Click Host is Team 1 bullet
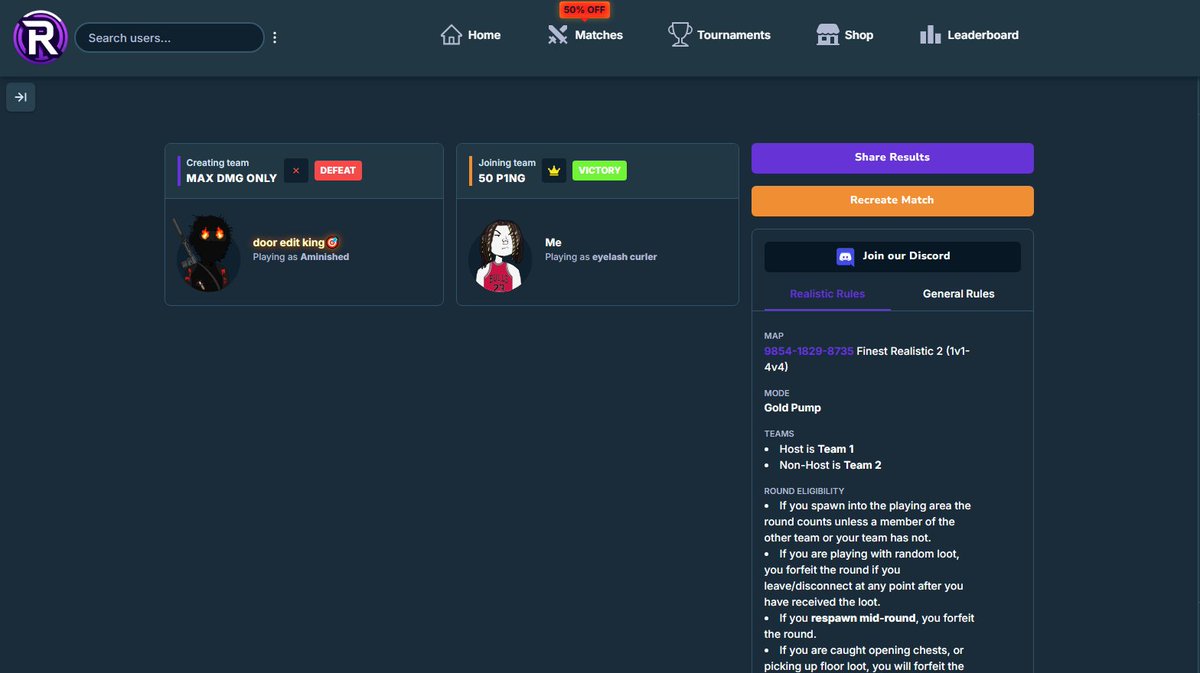This screenshot has height=673, width=1200. point(816,449)
